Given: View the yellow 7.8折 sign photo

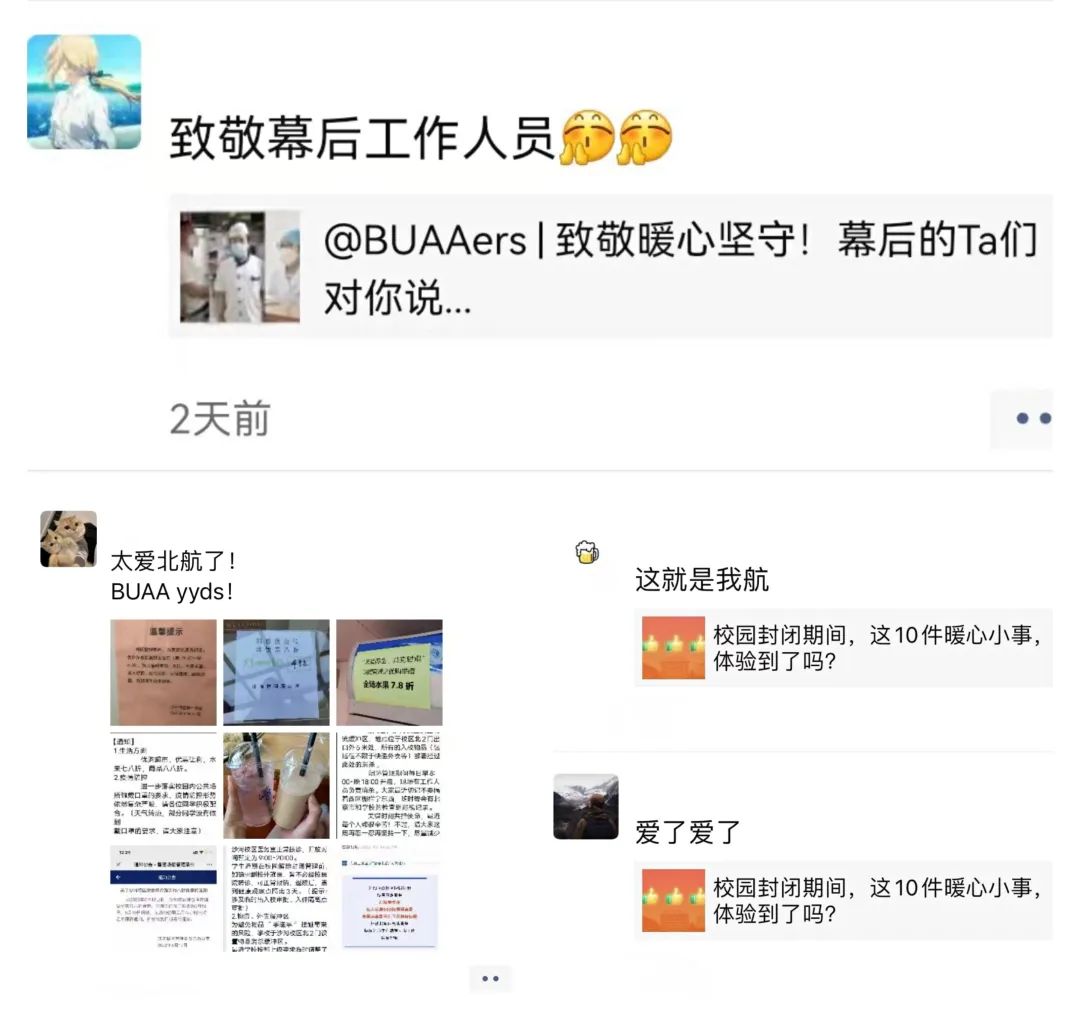Looking at the screenshot, I should [x=389, y=672].
